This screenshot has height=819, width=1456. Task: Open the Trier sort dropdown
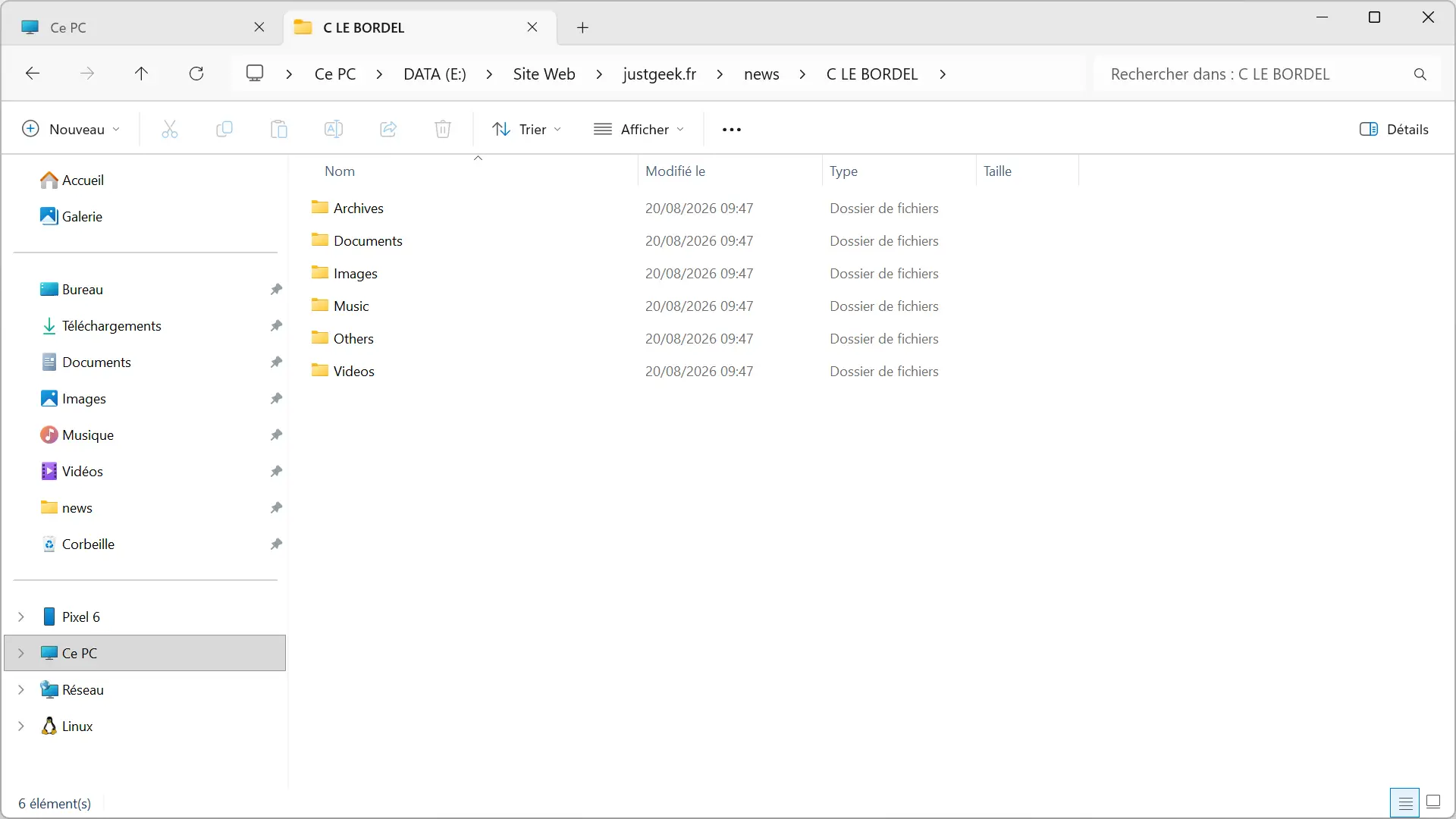click(526, 130)
